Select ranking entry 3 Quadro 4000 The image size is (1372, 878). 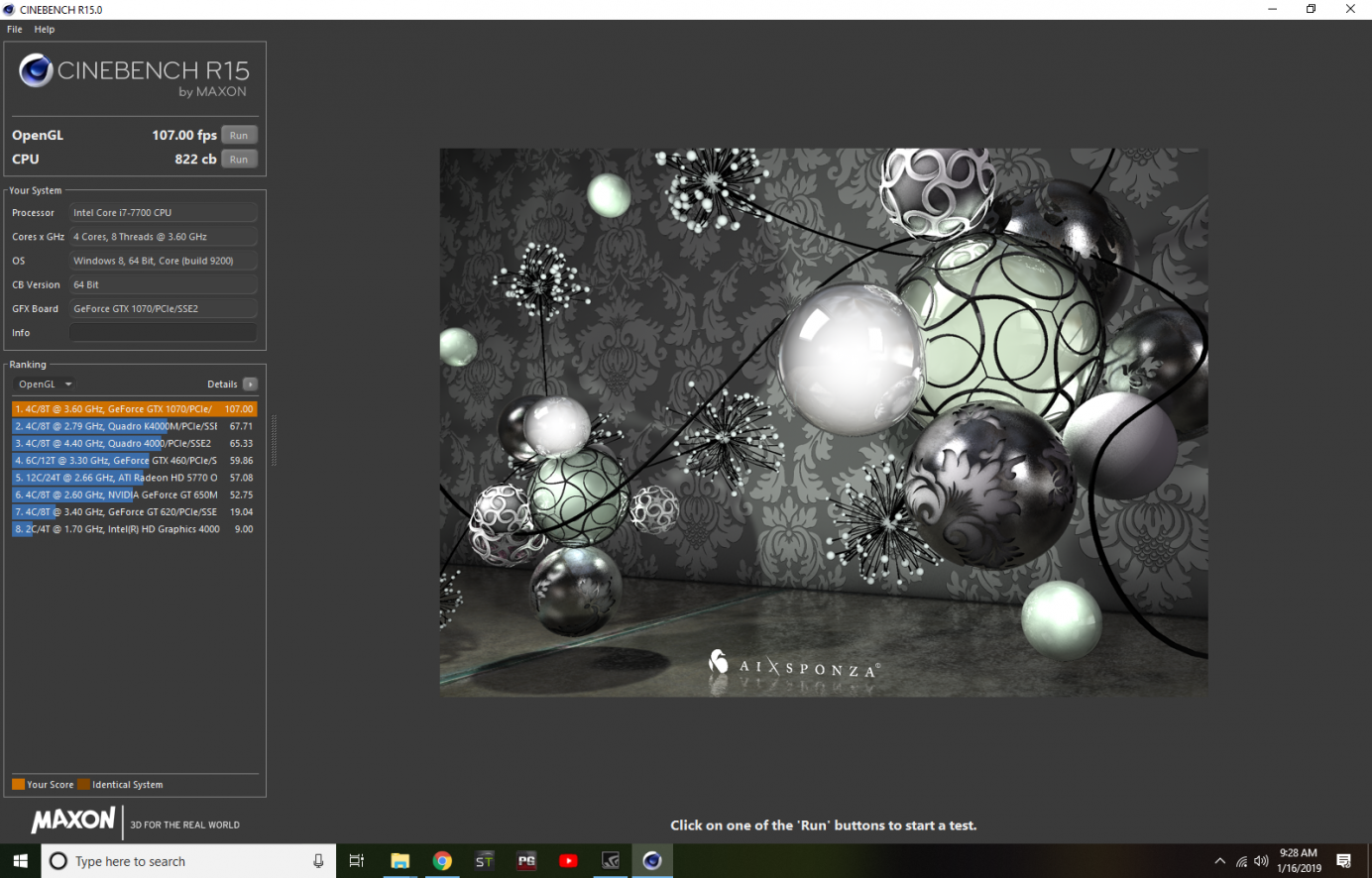click(134, 444)
